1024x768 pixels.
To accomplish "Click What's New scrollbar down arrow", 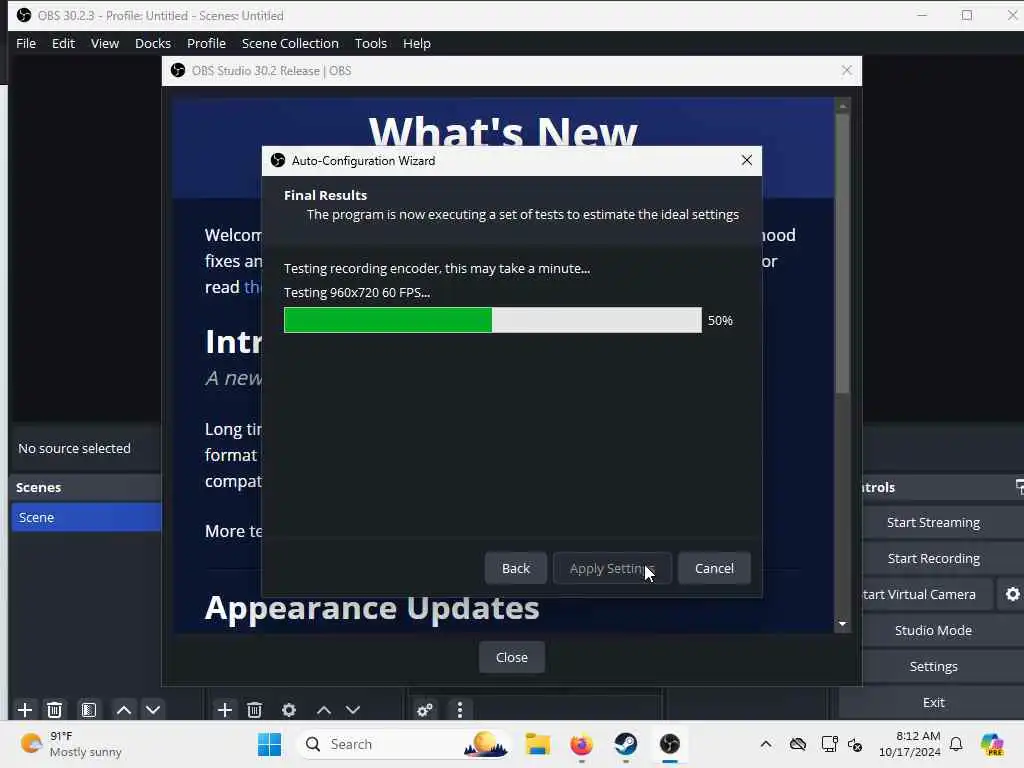I will [842, 624].
